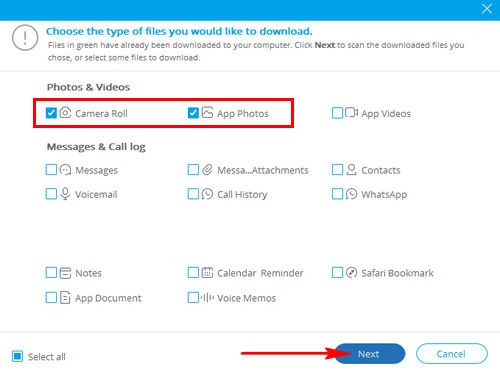Uncheck the App Photos checkbox
The height and width of the screenshot is (378, 500).
click(193, 113)
